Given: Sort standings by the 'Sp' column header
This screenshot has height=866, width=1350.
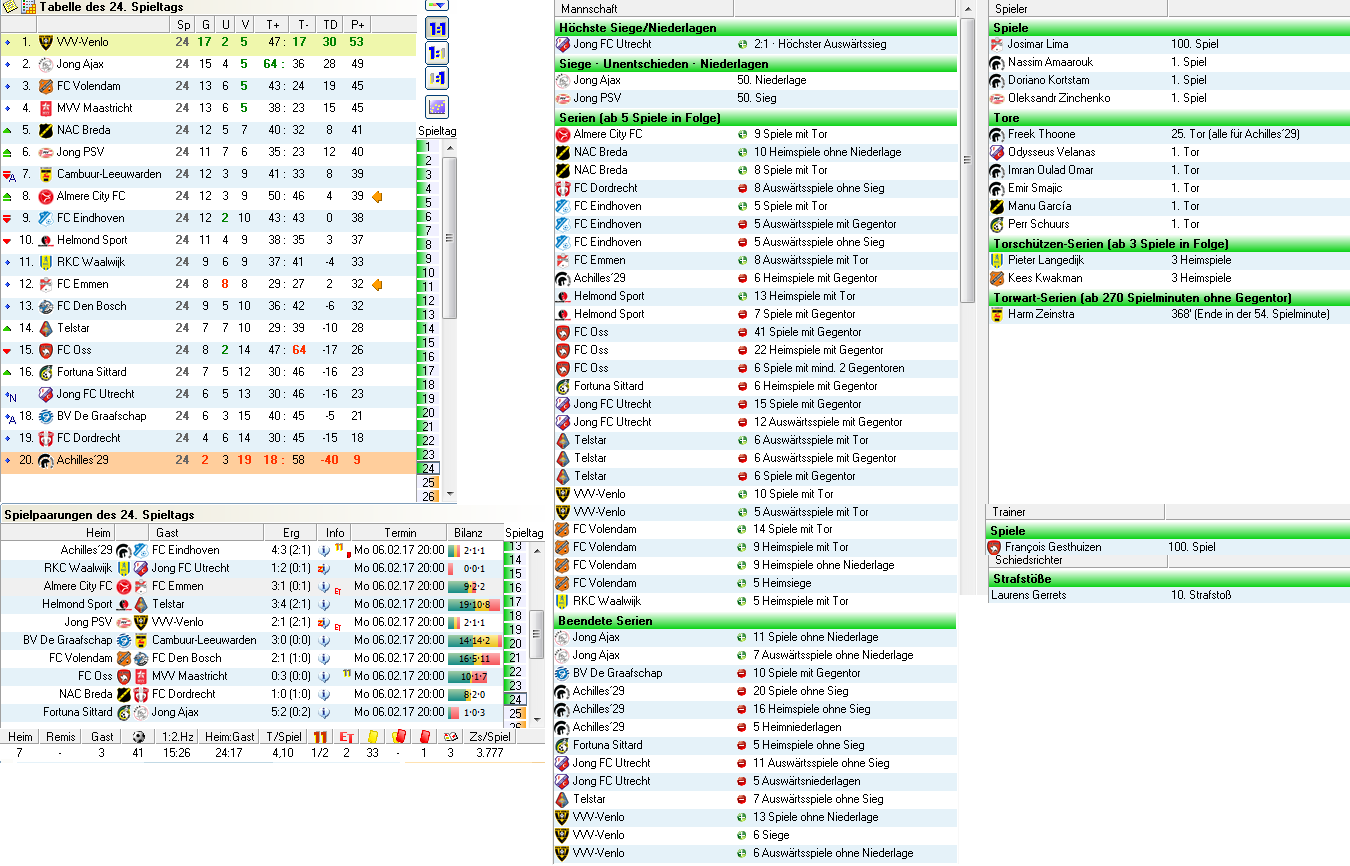Looking at the screenshot, I should click(x=182, y=24).
